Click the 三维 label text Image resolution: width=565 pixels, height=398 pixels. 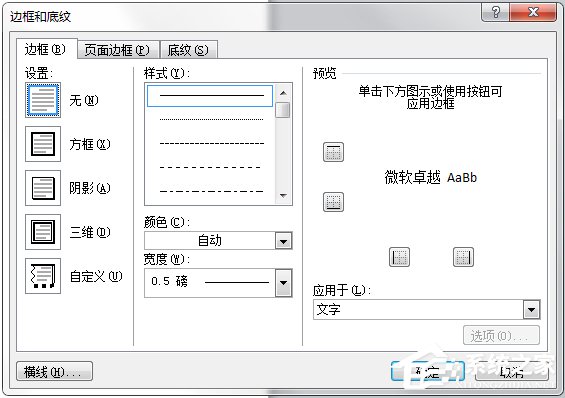point(90,232)
